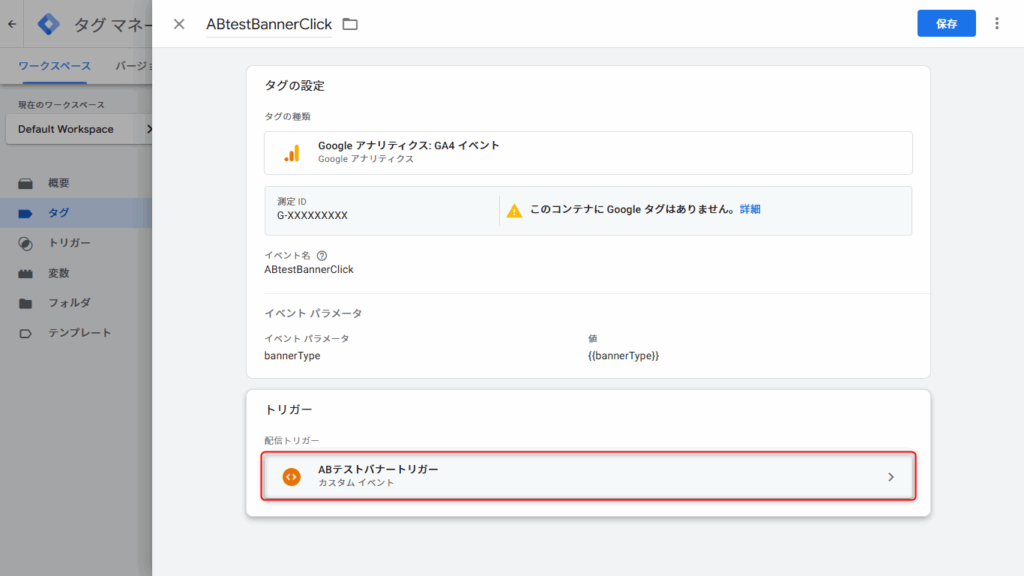This screenshot has height=576, width=1024.
Task: Click the タグ label icon
Action: coord(25,214)
